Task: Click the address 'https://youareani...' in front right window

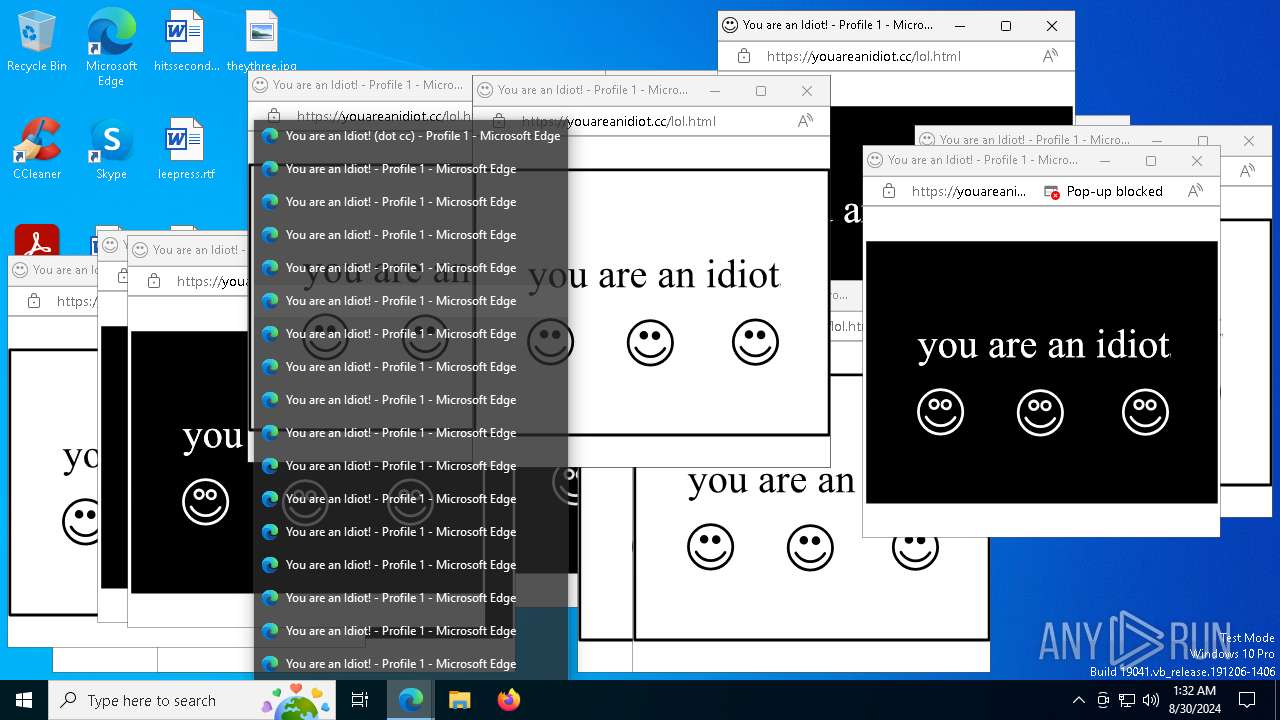Action: pyautogui.click(x=968, y=191)
